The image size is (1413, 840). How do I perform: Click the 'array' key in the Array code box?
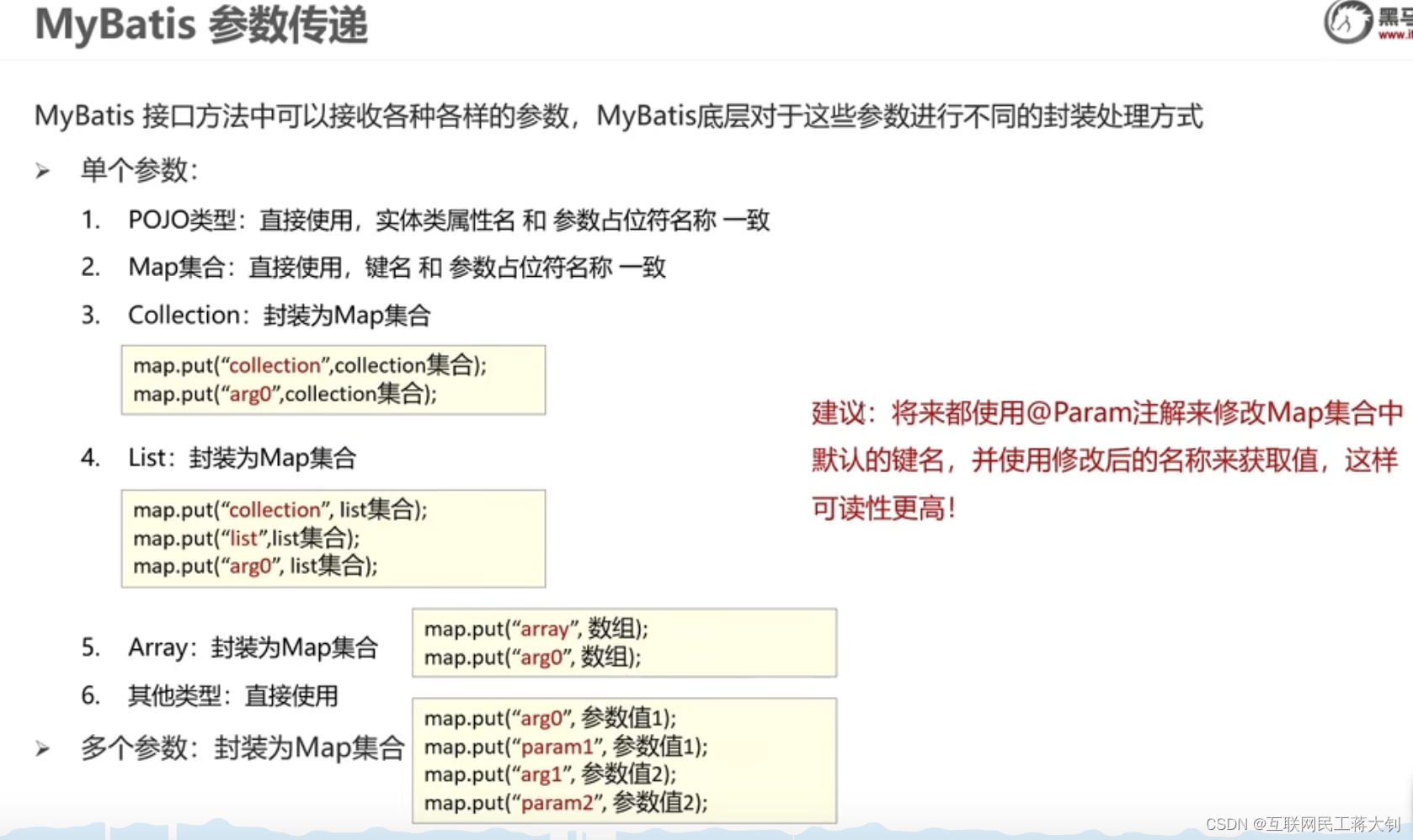coord(543,629)
